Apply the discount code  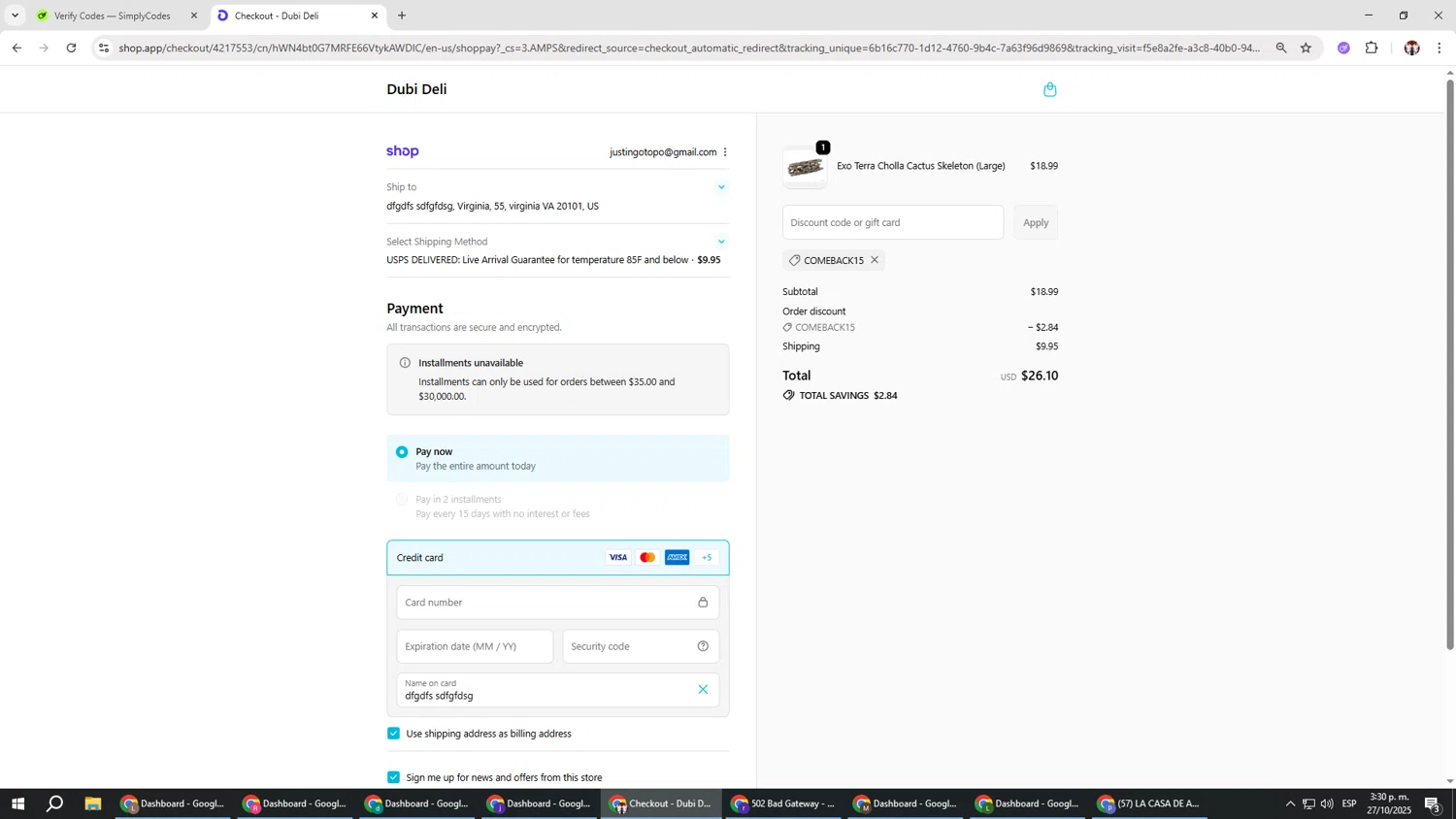pyautogui.click(x=1036, y=222)
